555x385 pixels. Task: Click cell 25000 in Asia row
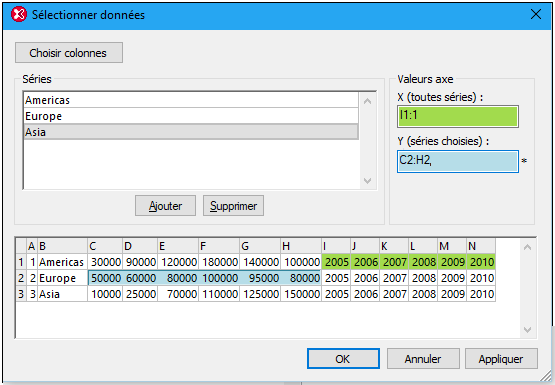point(140,294)
